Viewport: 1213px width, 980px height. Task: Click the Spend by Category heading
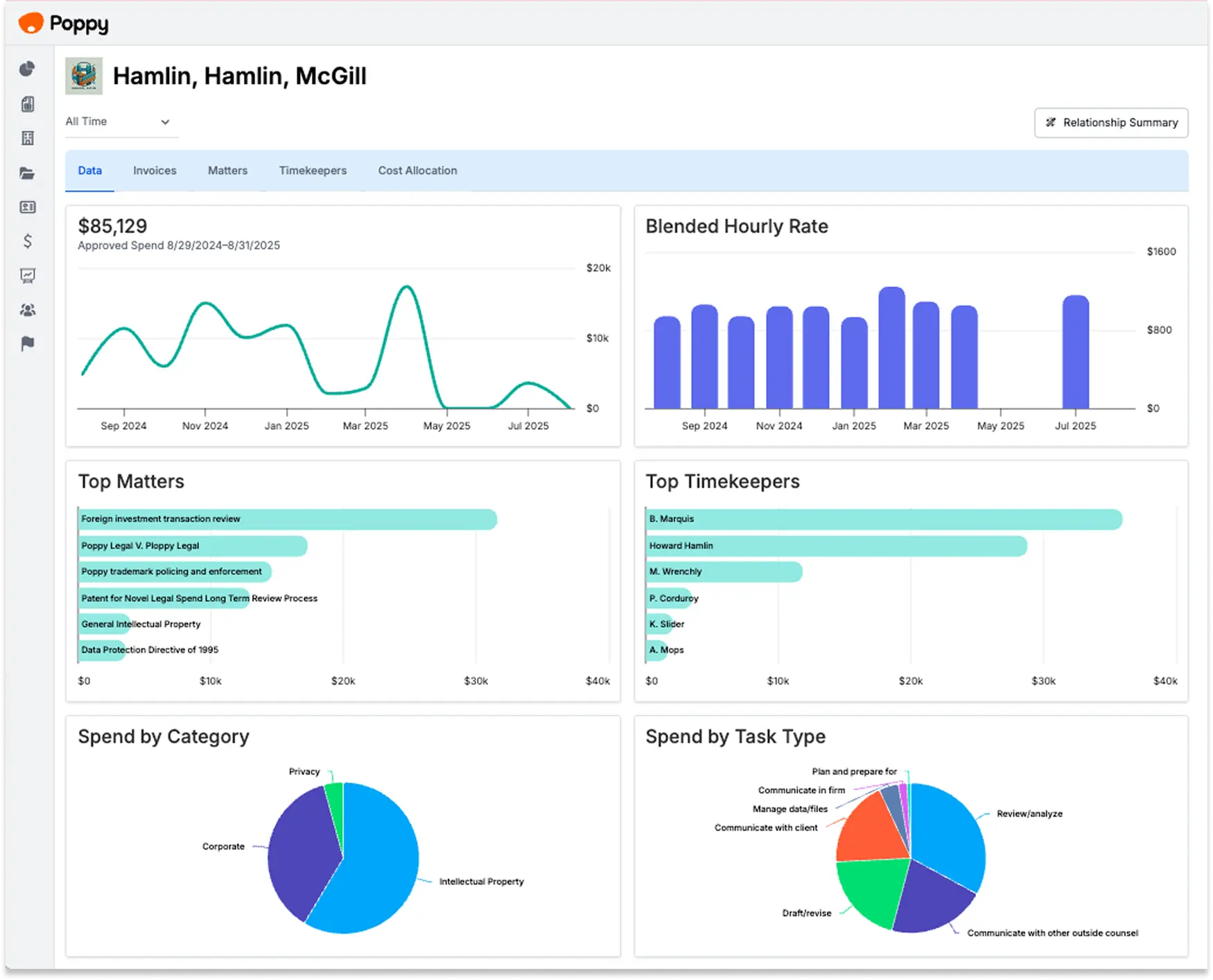tap(164, 737)
